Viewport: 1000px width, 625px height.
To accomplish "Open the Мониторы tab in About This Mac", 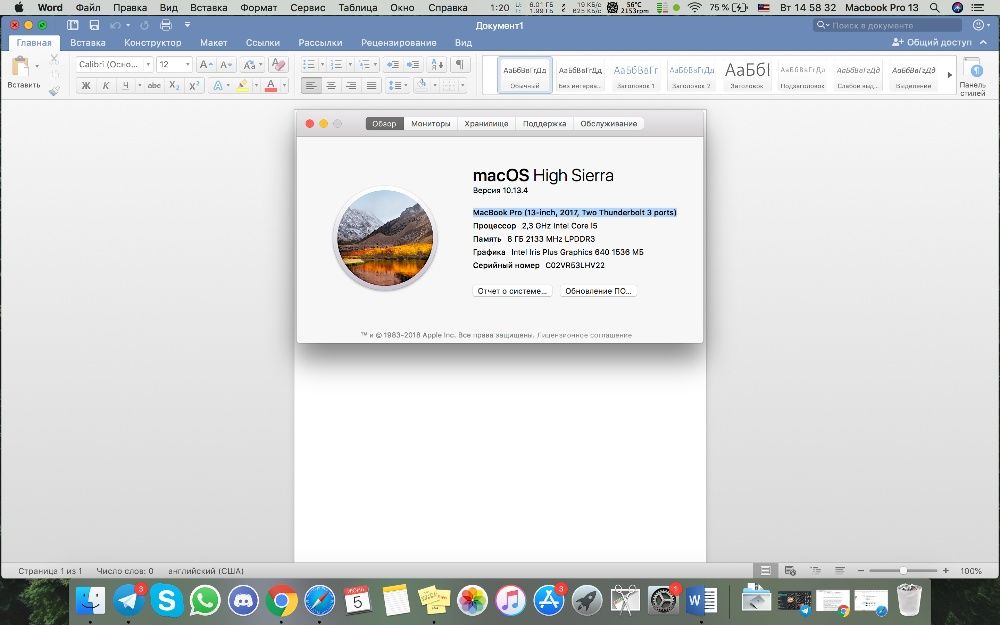I will pyautogui.click(x=430, y=124).
